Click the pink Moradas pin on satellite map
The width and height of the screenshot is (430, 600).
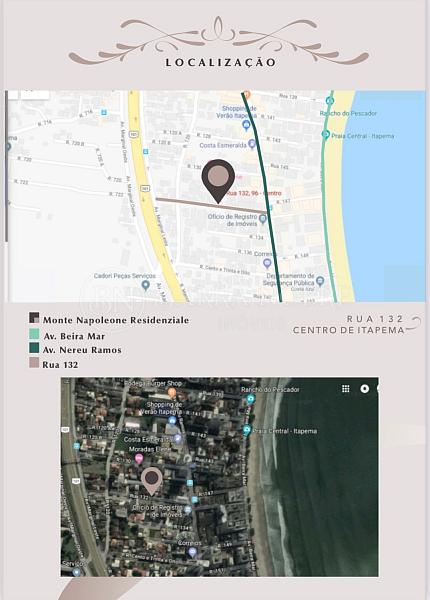(x=139, y=458)
